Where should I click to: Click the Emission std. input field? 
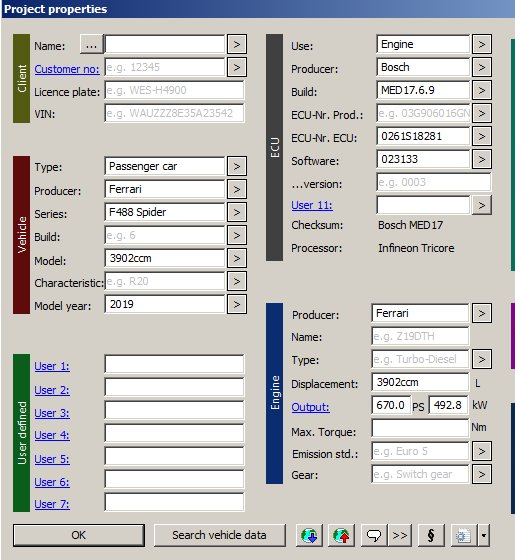(420, 451)
